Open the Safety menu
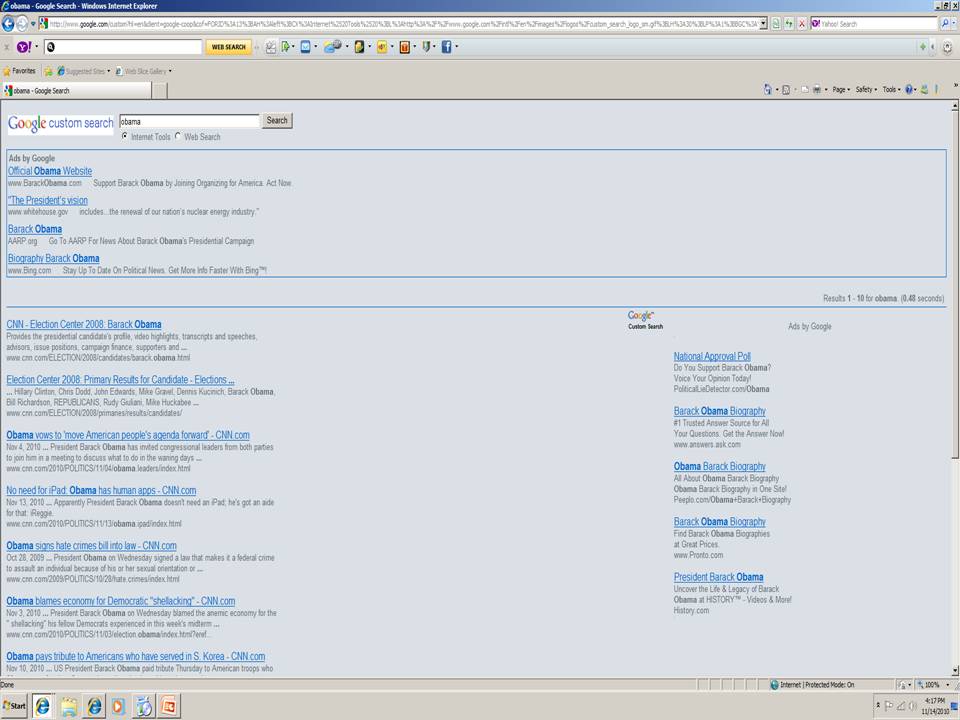The width and height of the screenshot is (960, 720). [x=866, y=89]
